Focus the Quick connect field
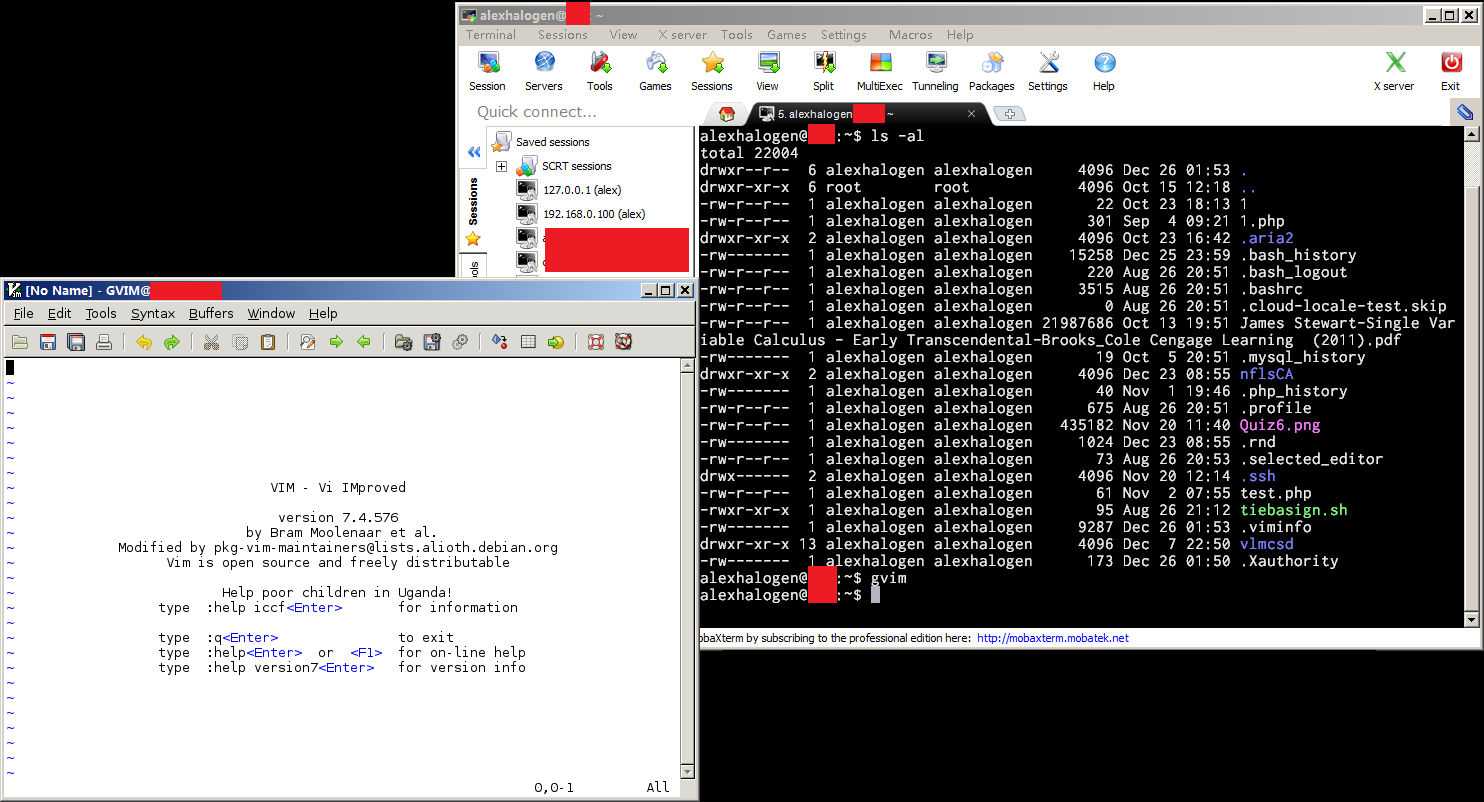 point(580,112)
